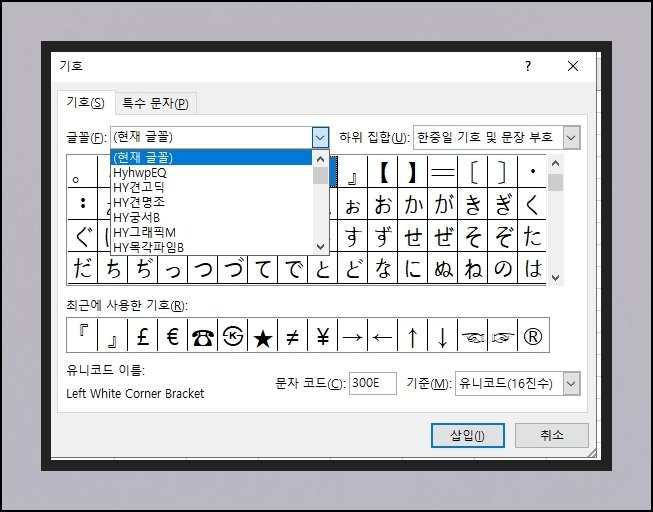653x512 pixels.
Task: Click font list scrollbar down arrow
Action: point(320,247)
